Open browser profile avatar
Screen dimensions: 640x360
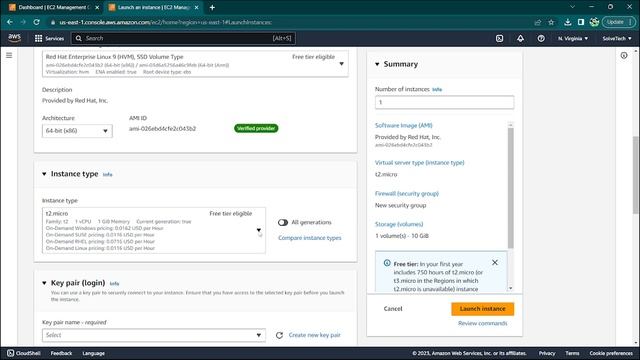594,22
